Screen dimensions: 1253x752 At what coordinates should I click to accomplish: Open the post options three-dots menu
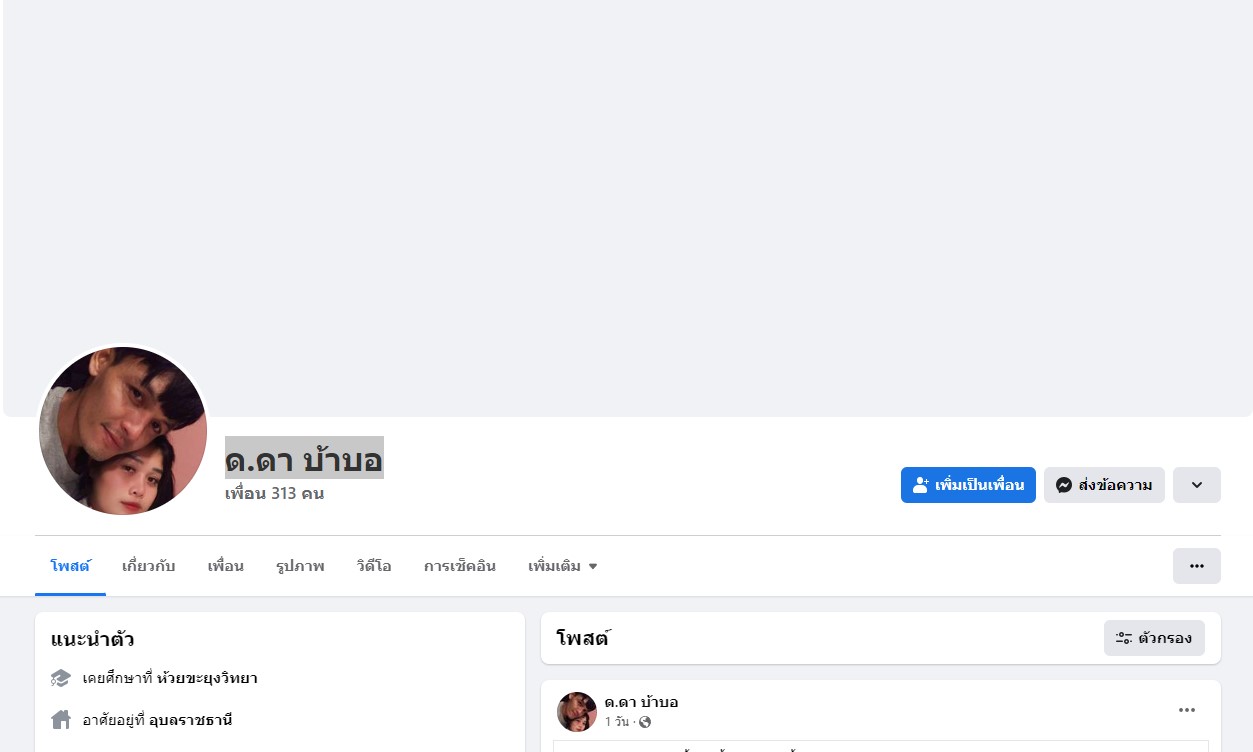click(x=1187, y=710)
